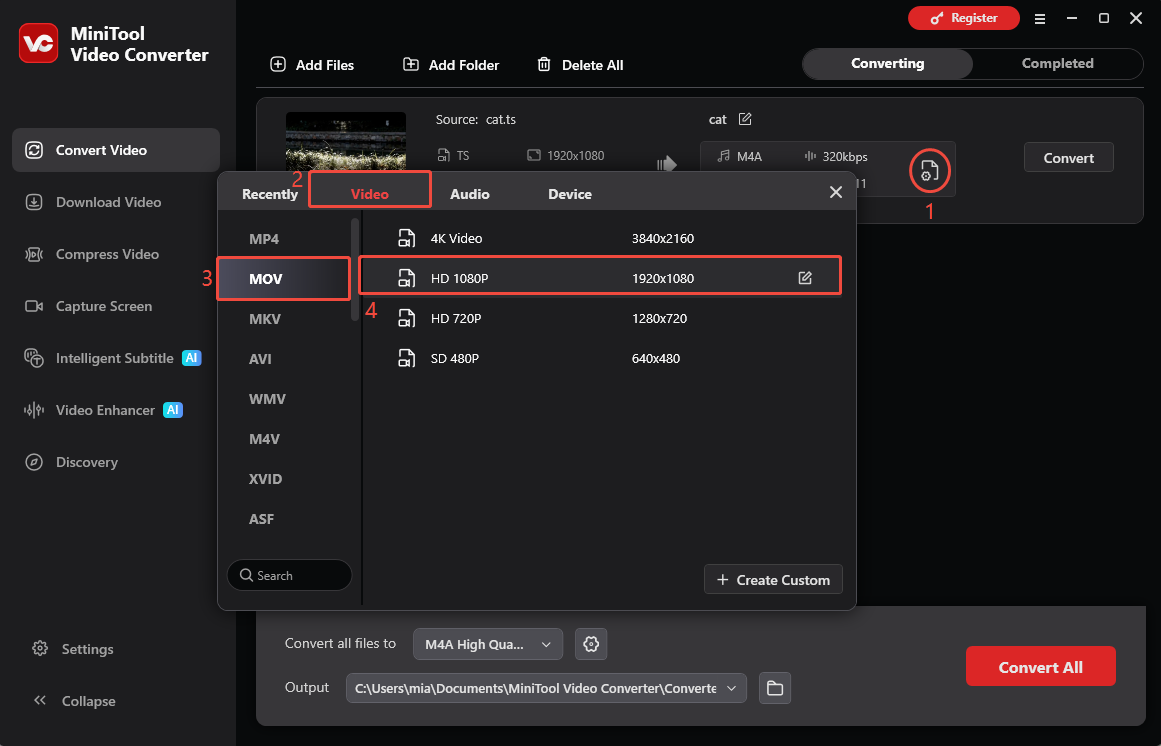Open the Completed tab
Viewport: 1161px width, 746px height.
1057,64
